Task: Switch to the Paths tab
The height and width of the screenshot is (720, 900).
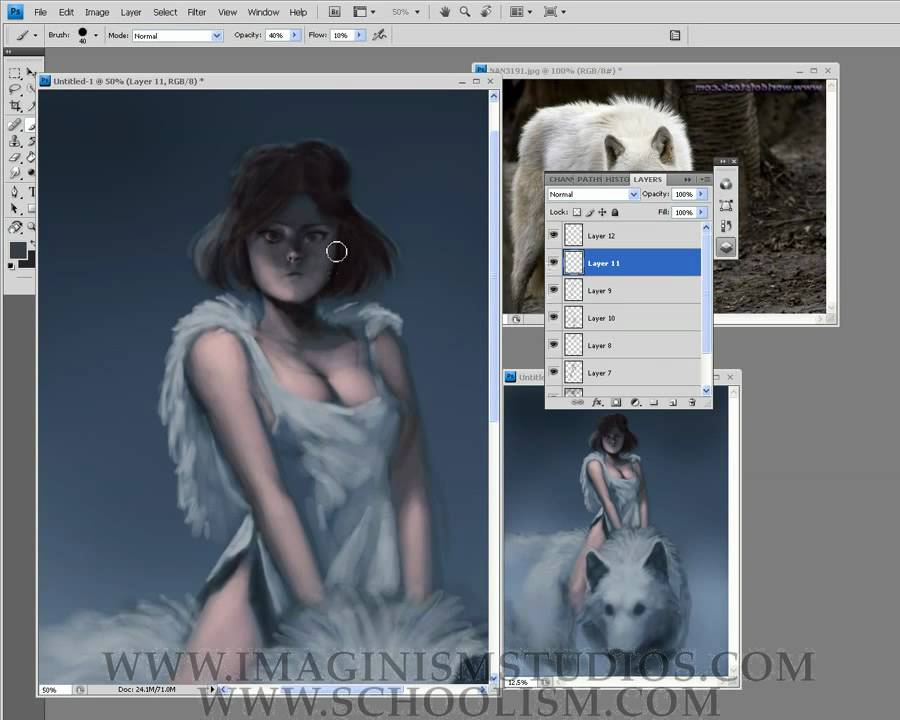Action: (589, 179)
